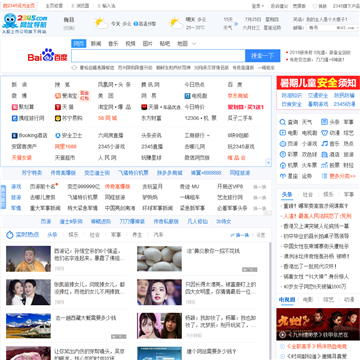The image size is (360, 360).
Task: Click the heart favorites icon in top bar
Action: [315, 6]
